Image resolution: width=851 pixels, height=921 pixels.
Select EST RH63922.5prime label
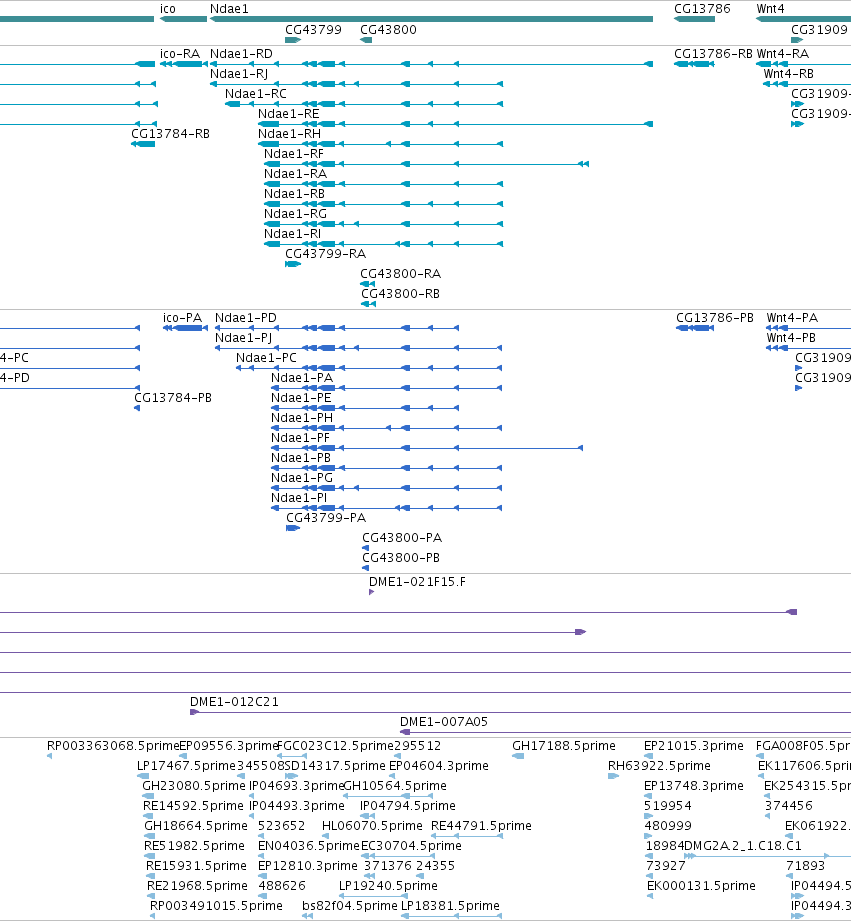659,765
